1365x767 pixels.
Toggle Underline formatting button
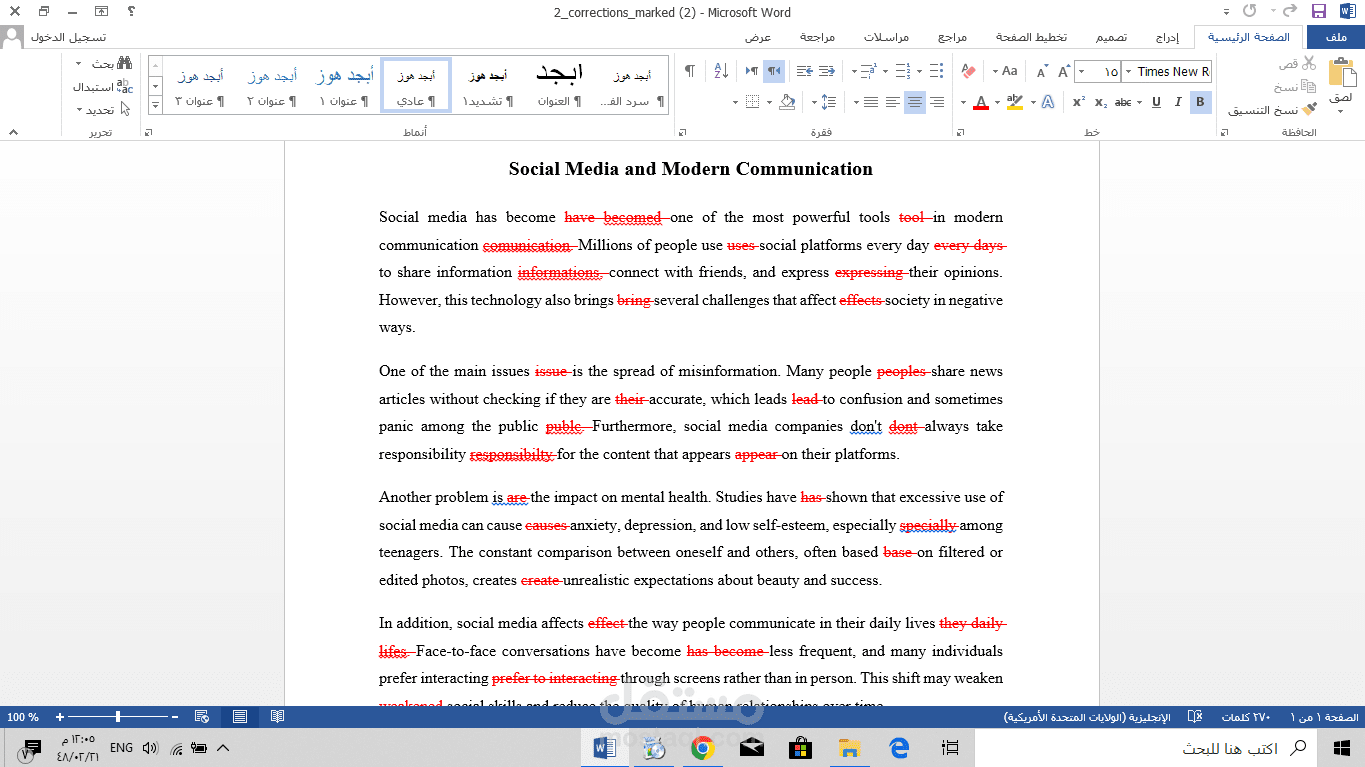tap(1156, 102)
